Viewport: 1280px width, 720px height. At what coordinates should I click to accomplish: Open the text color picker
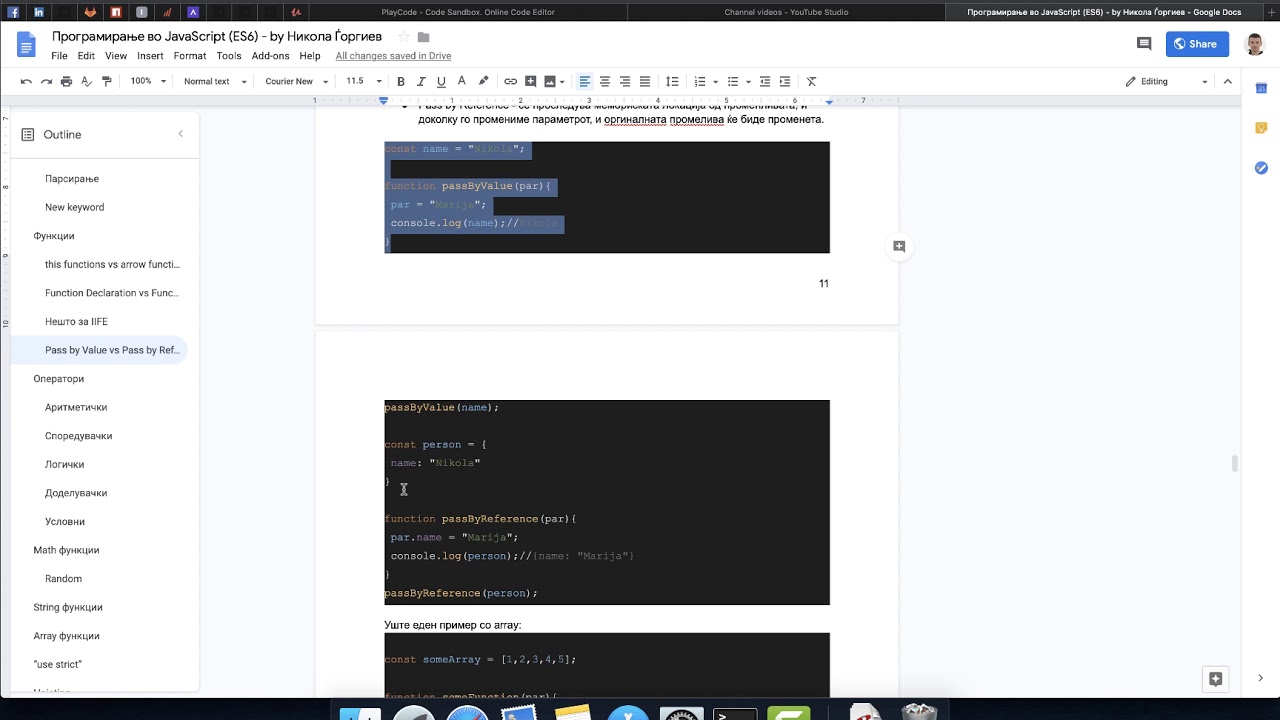[x=461, y=81]
